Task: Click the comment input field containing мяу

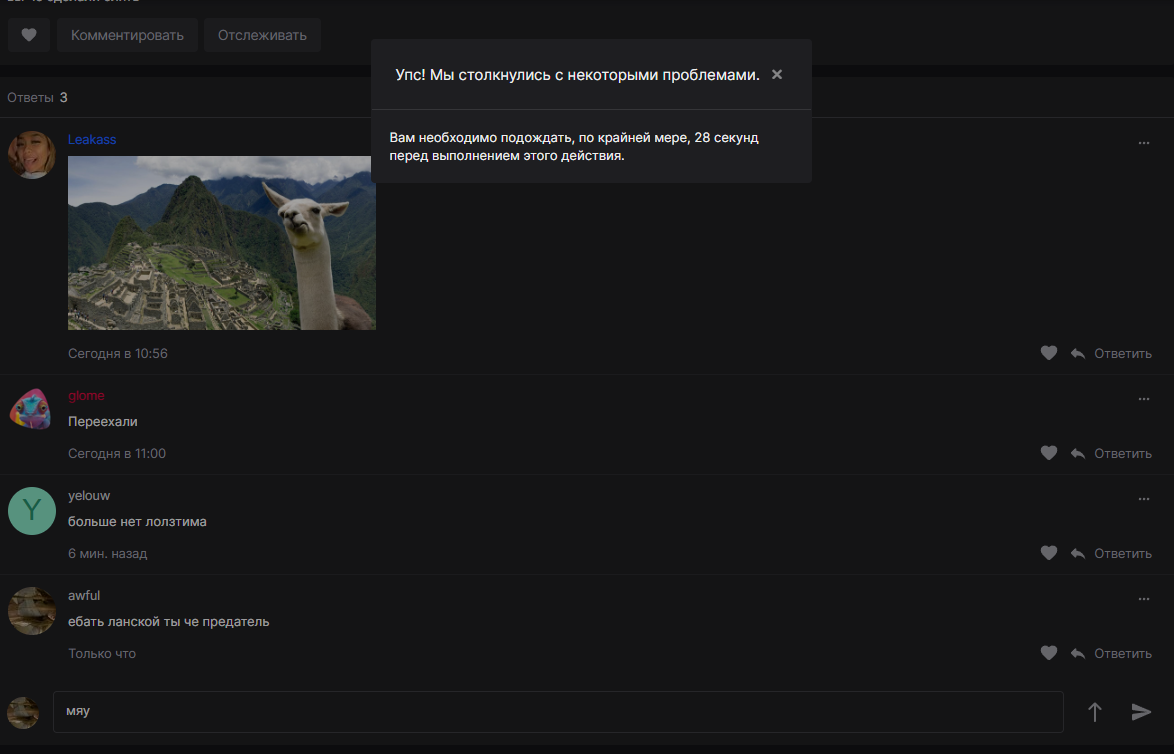Action: tap(557, 712)
